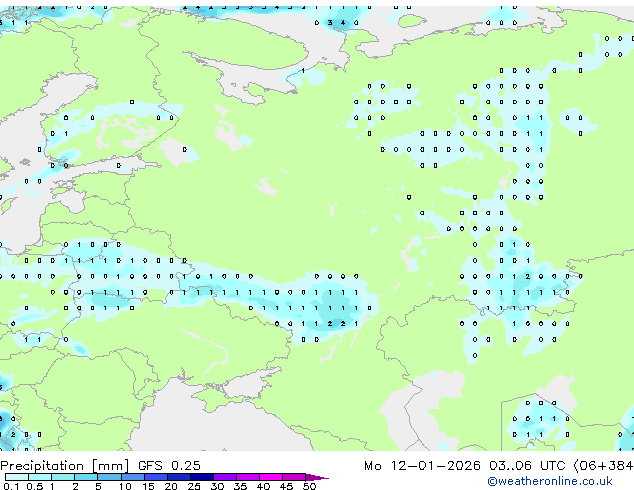Click the "Precipitation [mm]" title text
This screenshot has width=634, height=490.
[65, 466]
